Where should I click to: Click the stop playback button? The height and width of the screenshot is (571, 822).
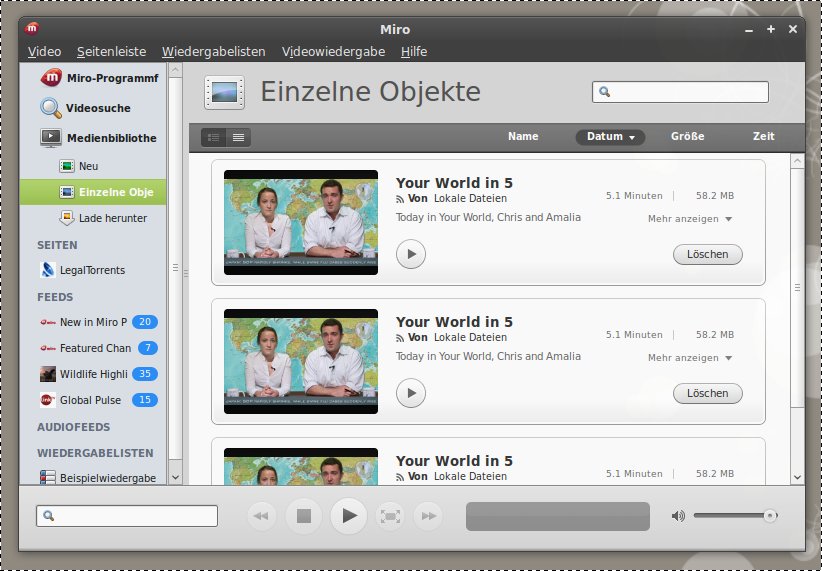coord(304,516)
